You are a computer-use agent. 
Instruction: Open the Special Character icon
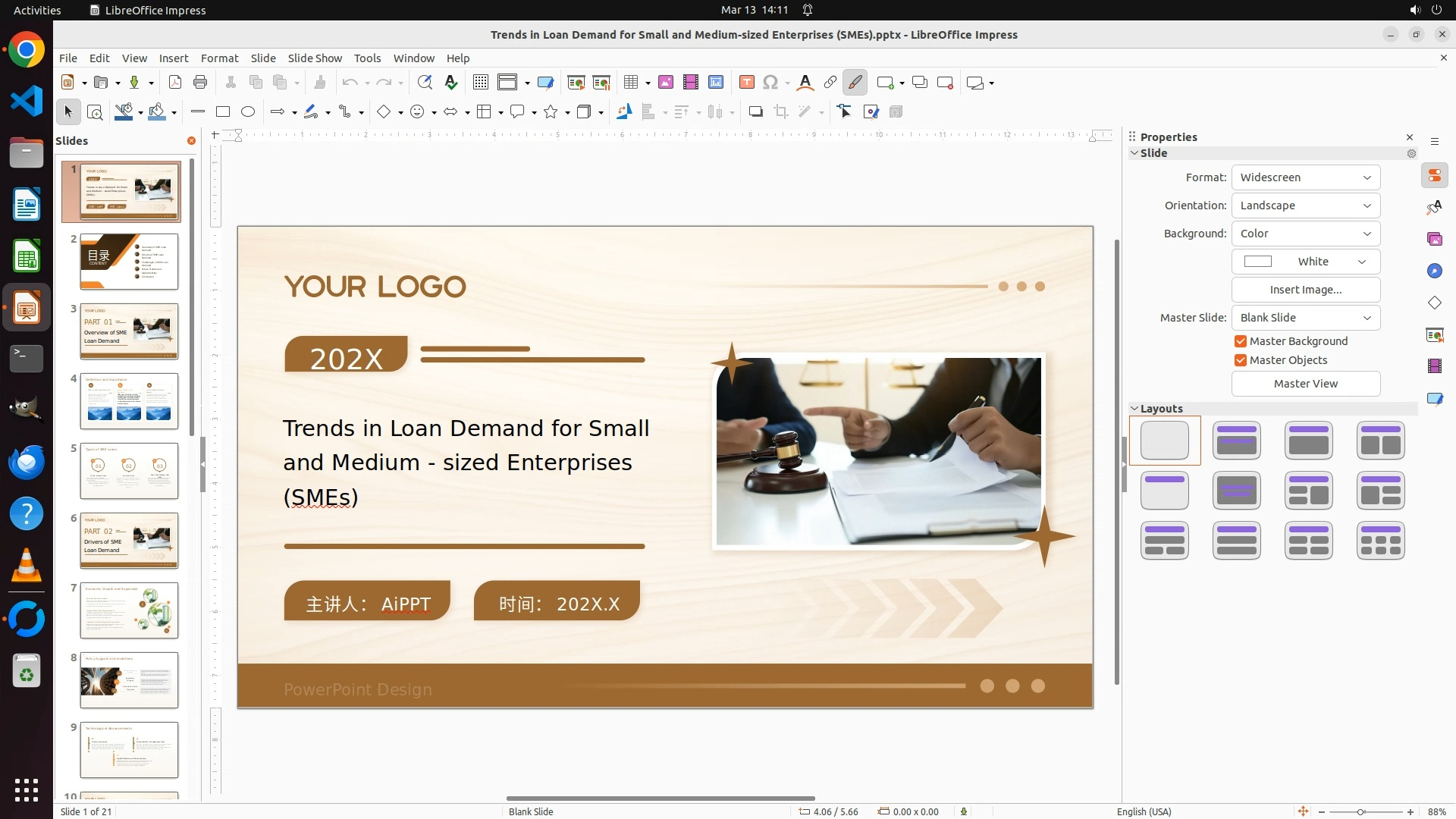click(770, 83)
